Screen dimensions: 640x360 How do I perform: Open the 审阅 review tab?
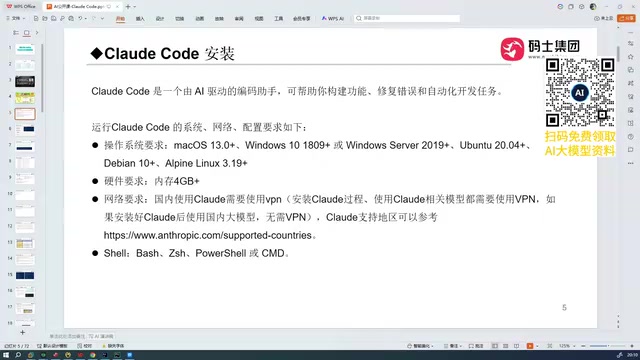pyautogui.click(x=239, y=19)
